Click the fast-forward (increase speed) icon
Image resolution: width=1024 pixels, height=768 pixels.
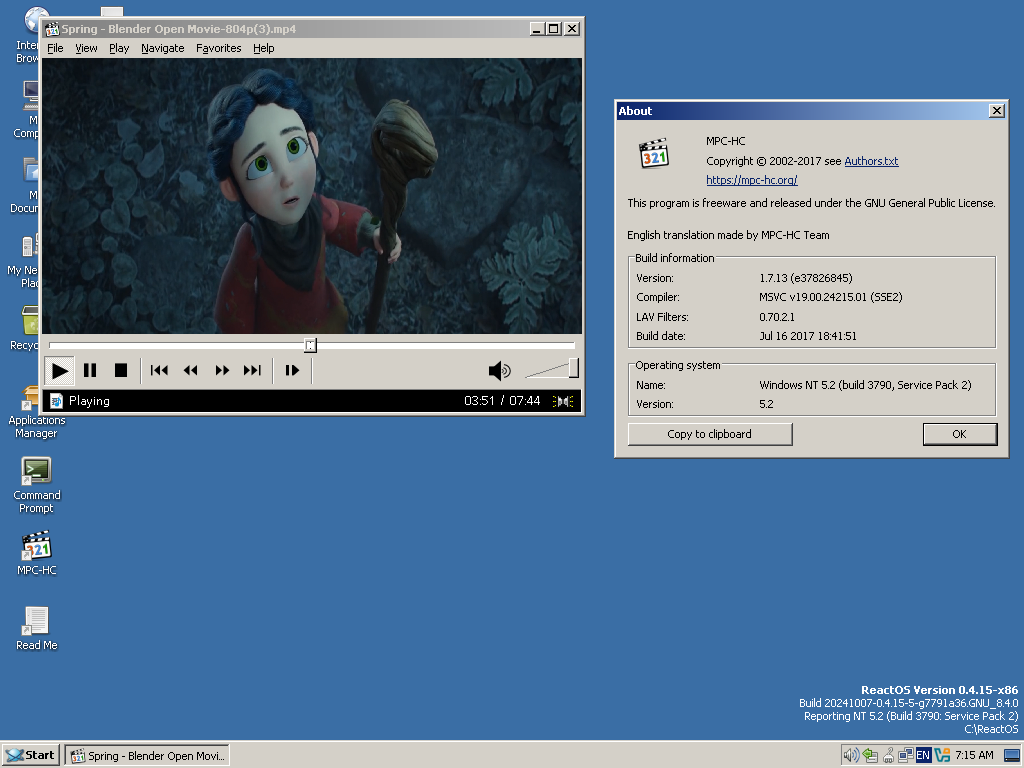pyautogui.click(x=222, y=371)
